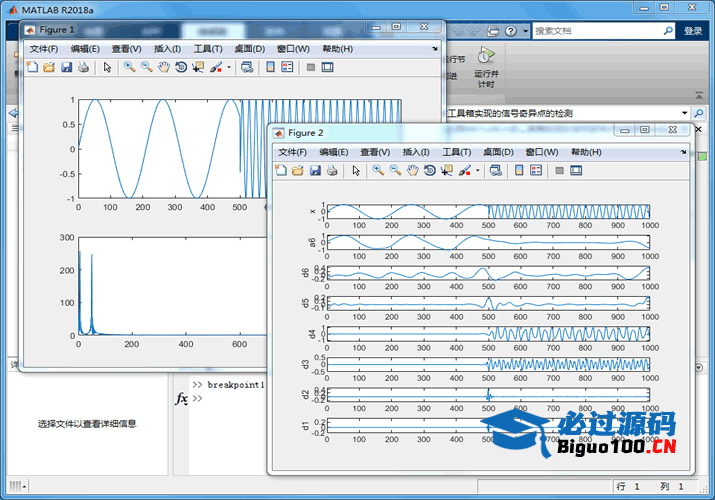Insert Legend icon in Figure 2
This screenshot has height=500, width=715.
pos(536,170)
